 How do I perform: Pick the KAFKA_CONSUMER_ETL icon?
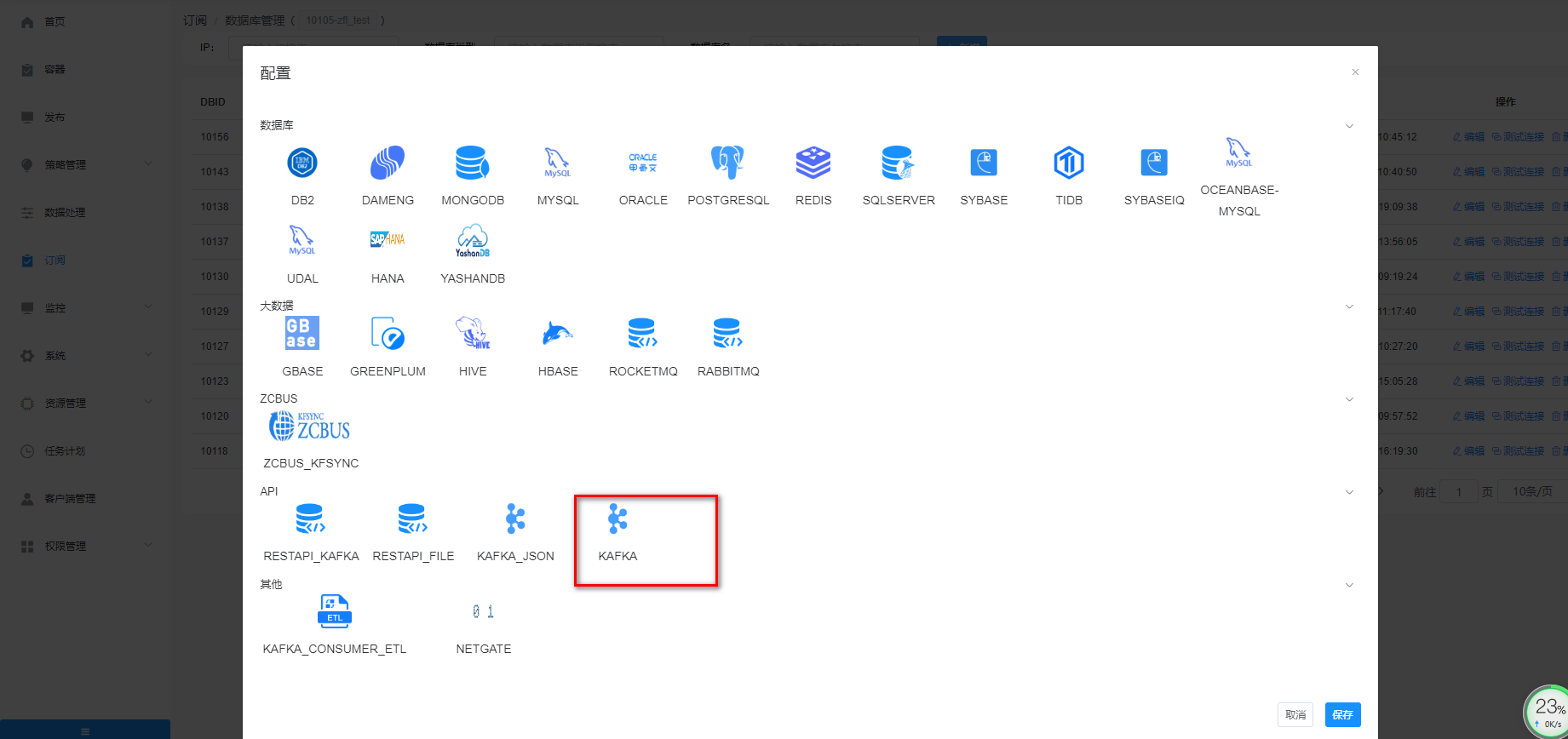pos(334,611)
